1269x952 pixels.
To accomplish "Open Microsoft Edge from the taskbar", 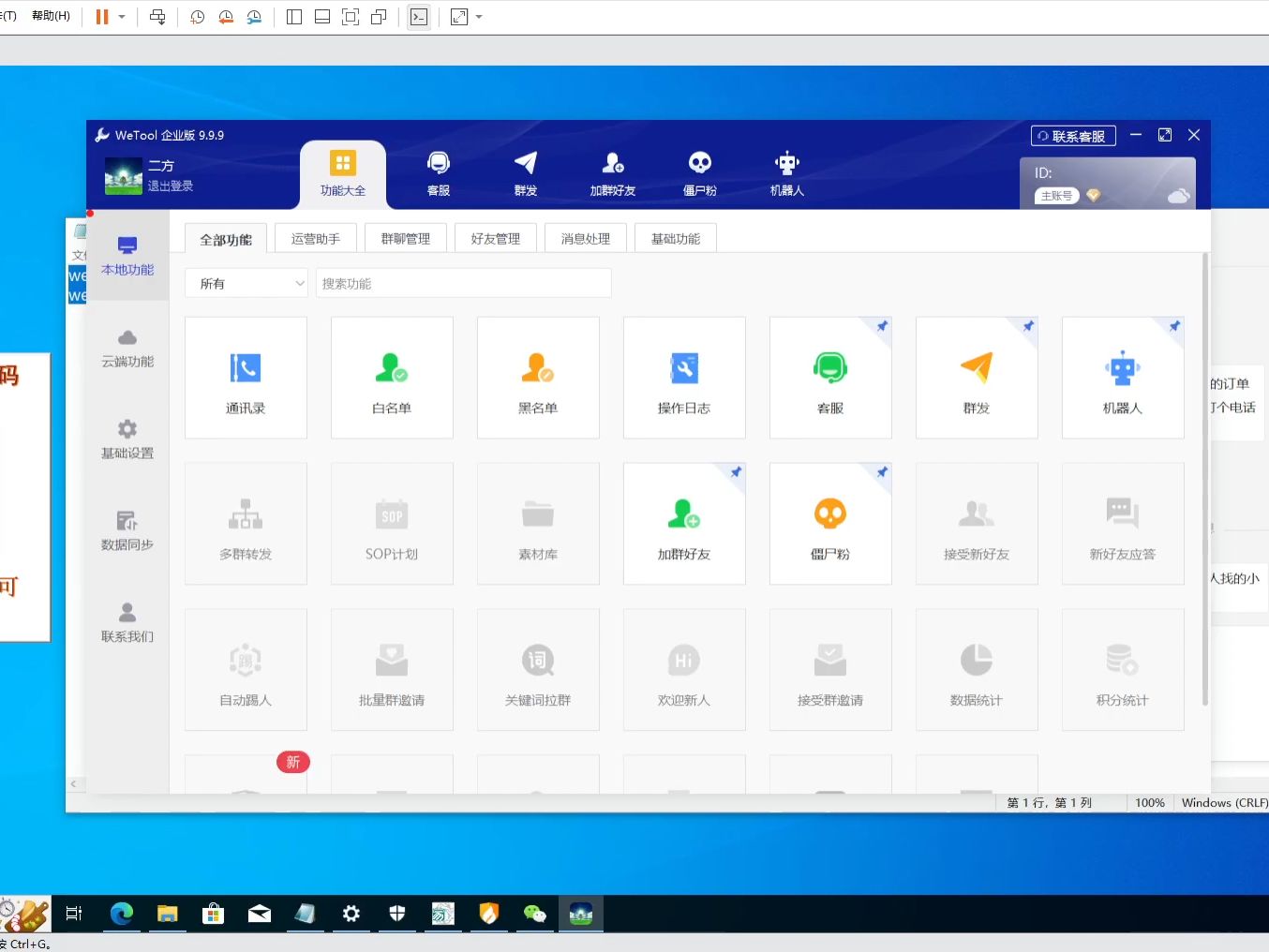I will coord(122,914).
